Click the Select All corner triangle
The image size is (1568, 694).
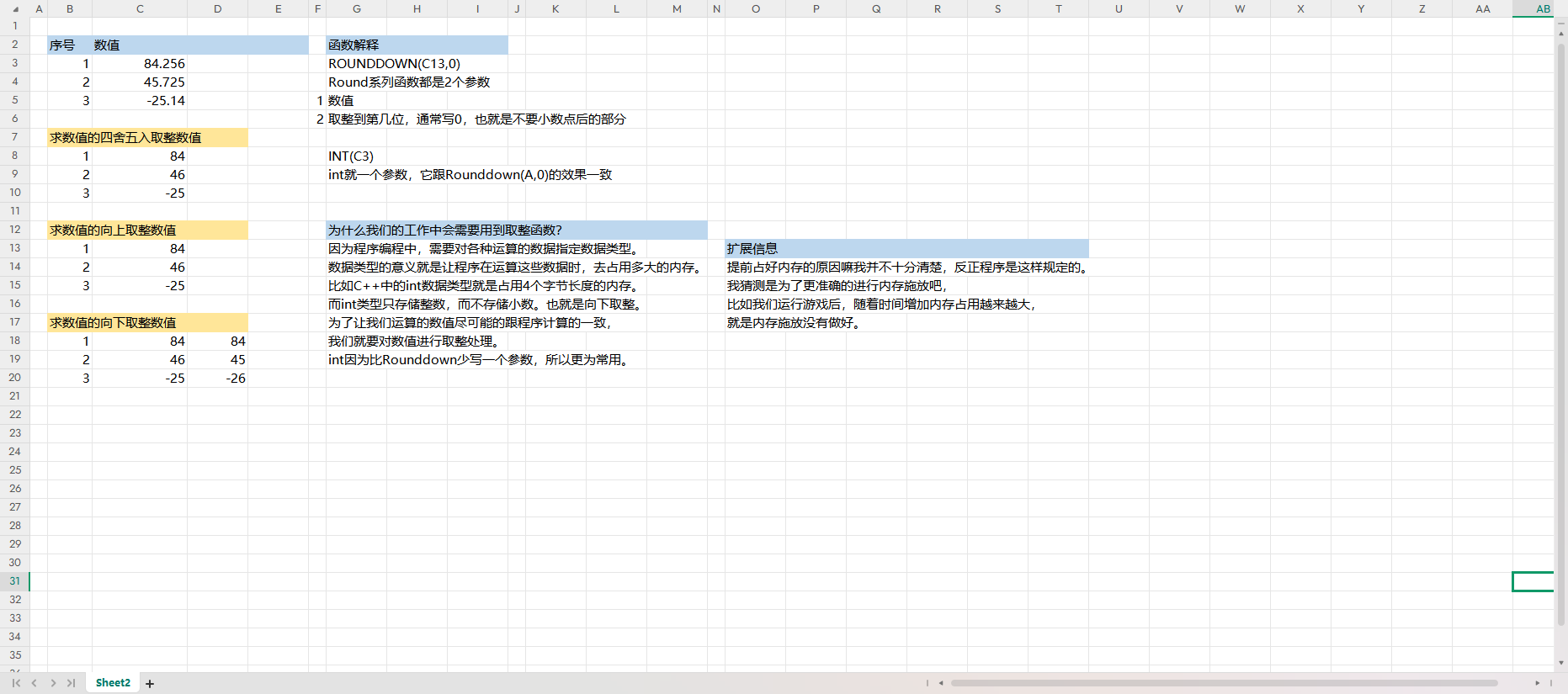pyautogui.click(x=15, y=9)
